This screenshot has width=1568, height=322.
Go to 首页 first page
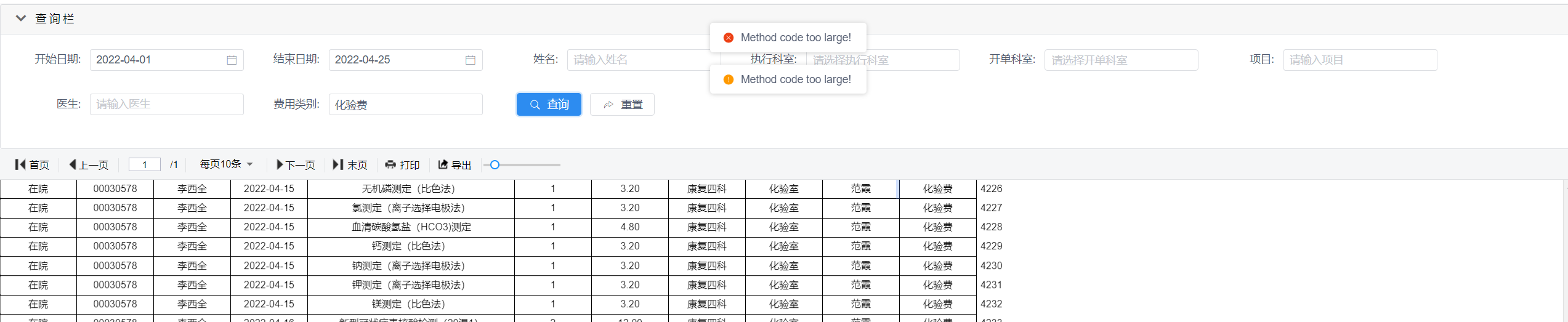[32, 164]
